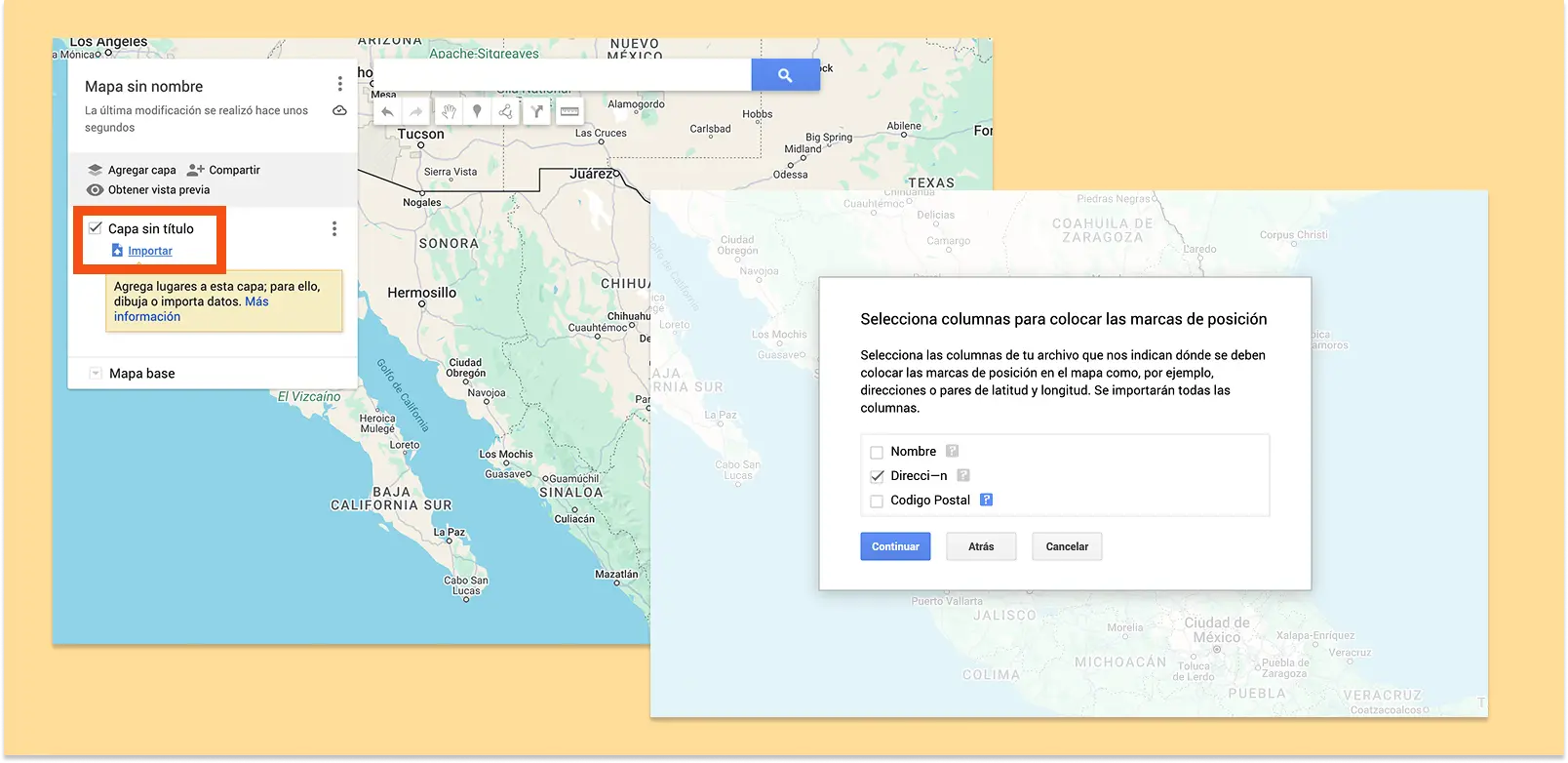Image resolution: width=1568 pixels, height=763 pixels.
Task: Select the draw line tool
Action: click(x=506, y=111)
